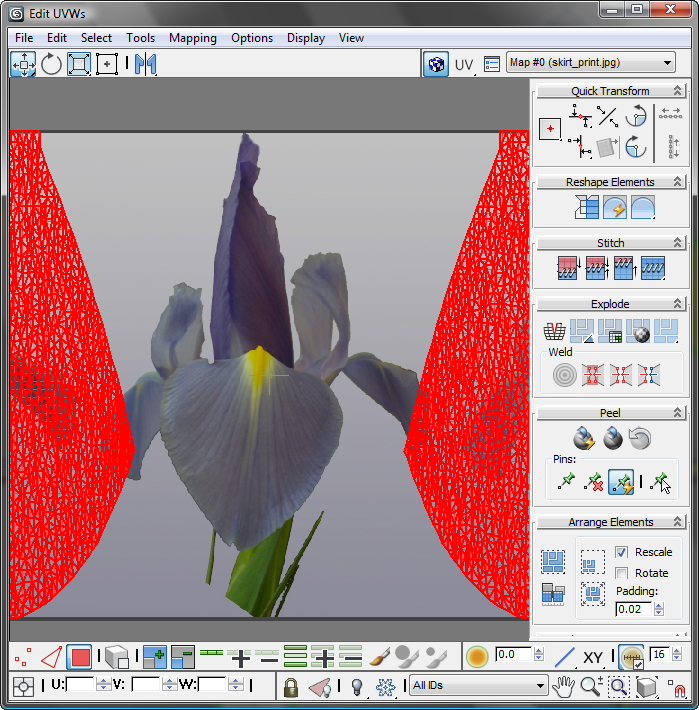Open the Mapping menu
Screen dimensions: 699x710
pyautogui.click(x=192, y=38)
